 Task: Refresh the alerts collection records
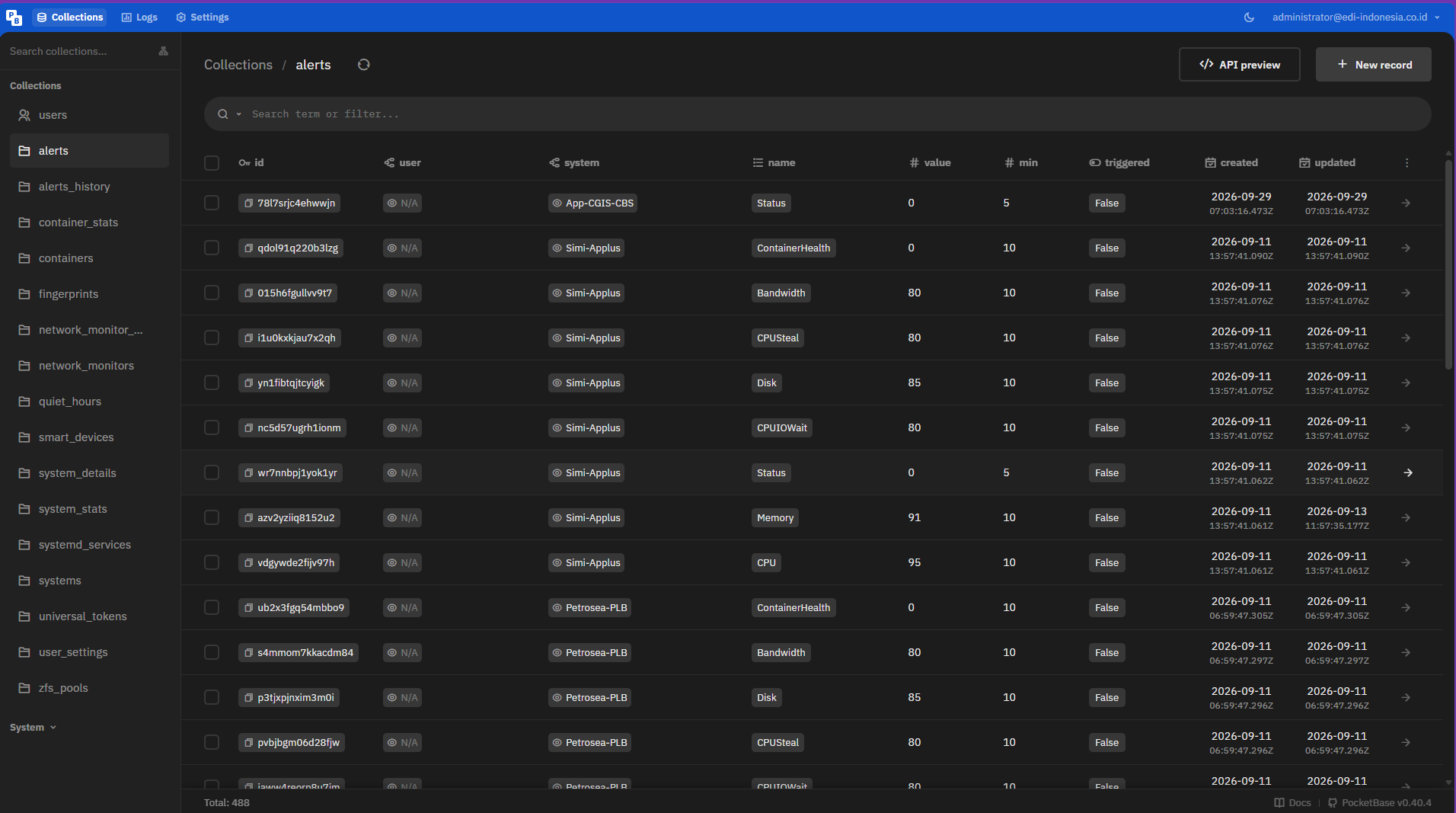(x=364, y=65)
